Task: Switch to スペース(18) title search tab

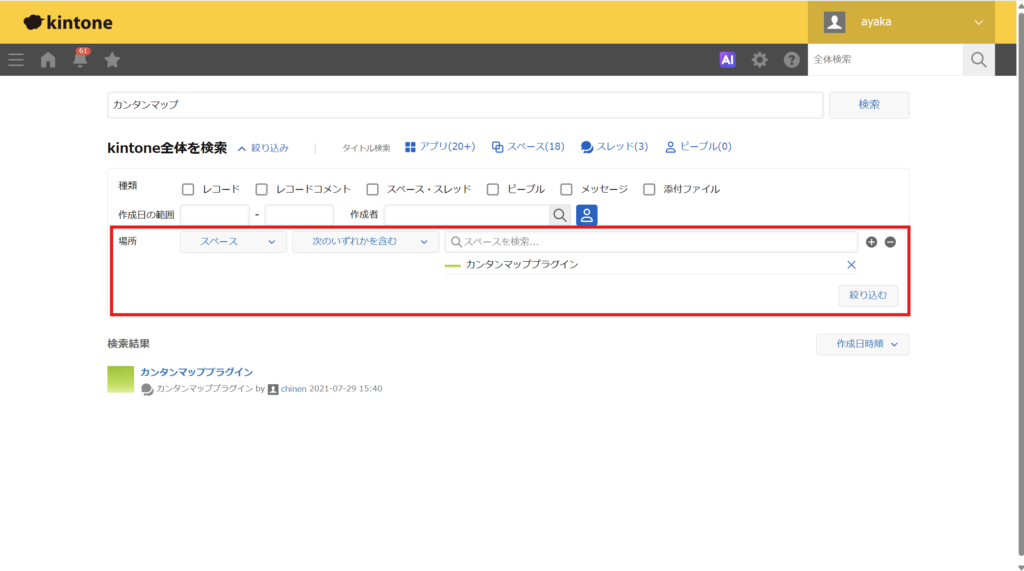Action: (x=528, y=147)
